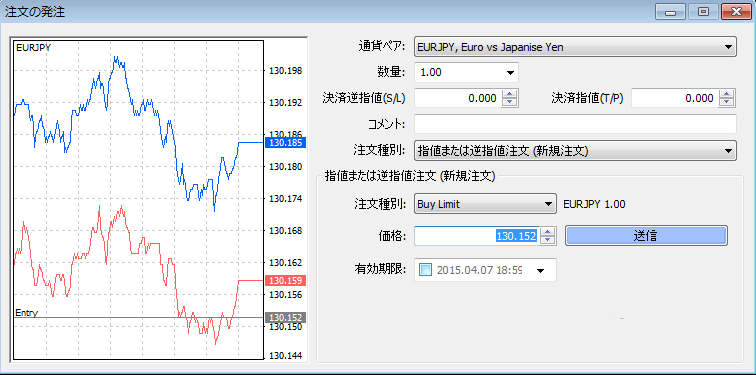Increase the T/P value with up arrow

(727, 94)
